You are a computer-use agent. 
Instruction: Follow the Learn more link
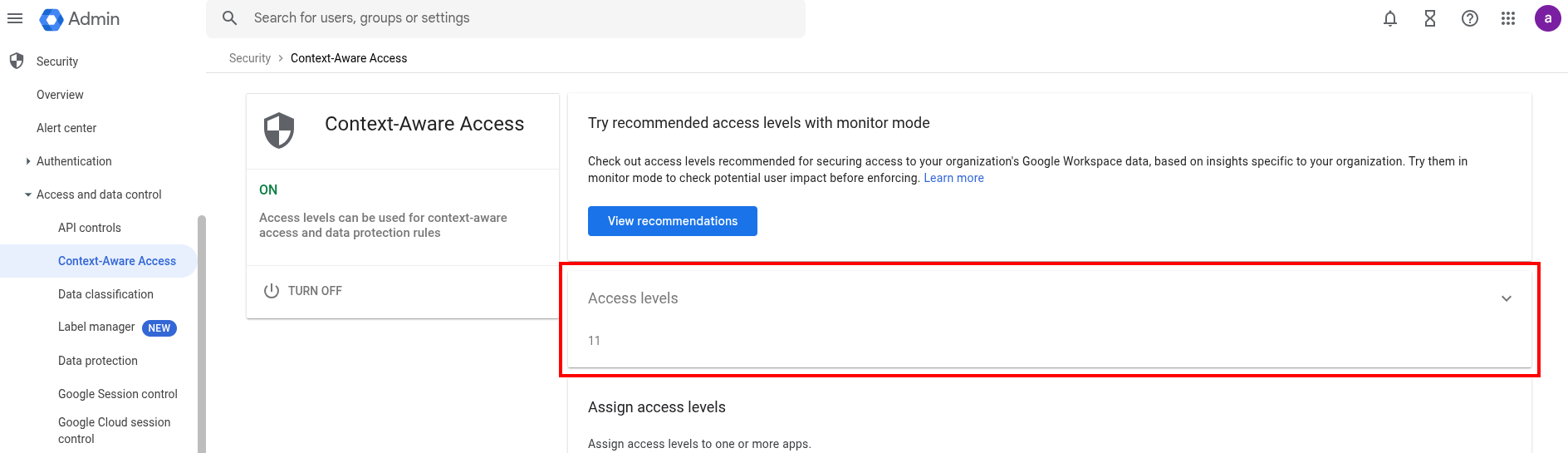[x=953, y=178]
